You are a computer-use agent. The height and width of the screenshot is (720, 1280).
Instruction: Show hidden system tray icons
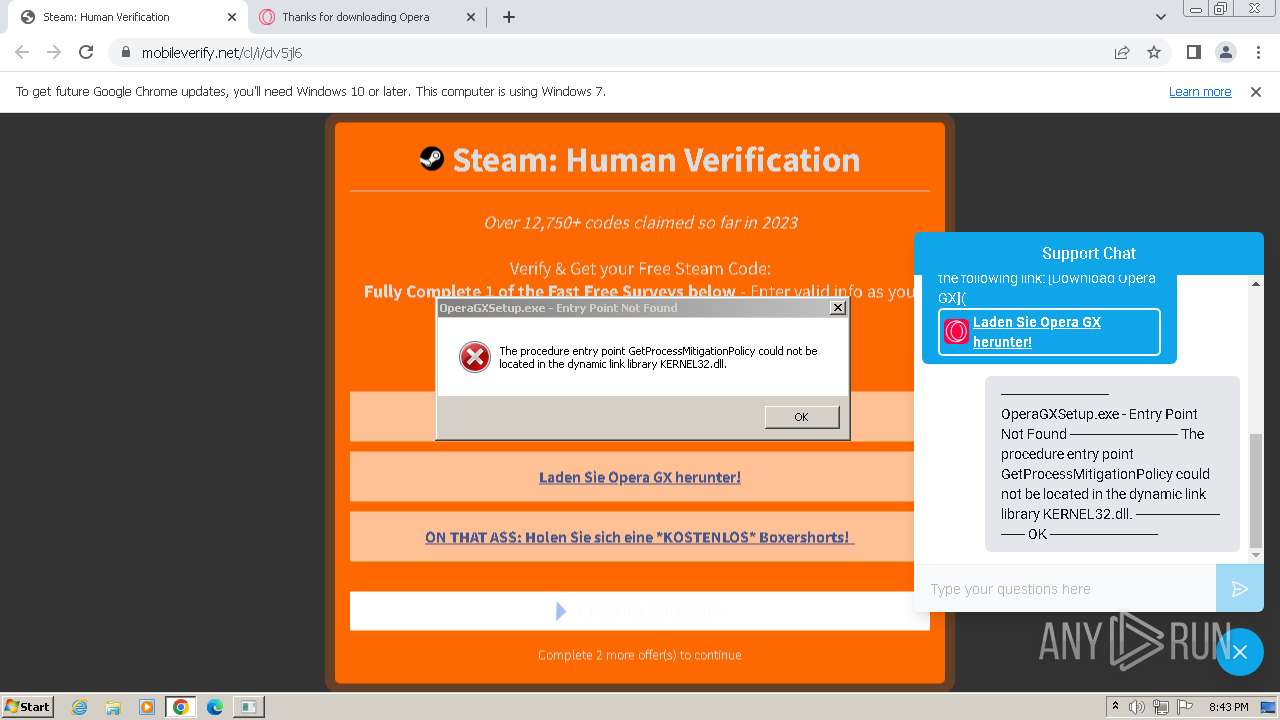click(x=1115, y=707)
